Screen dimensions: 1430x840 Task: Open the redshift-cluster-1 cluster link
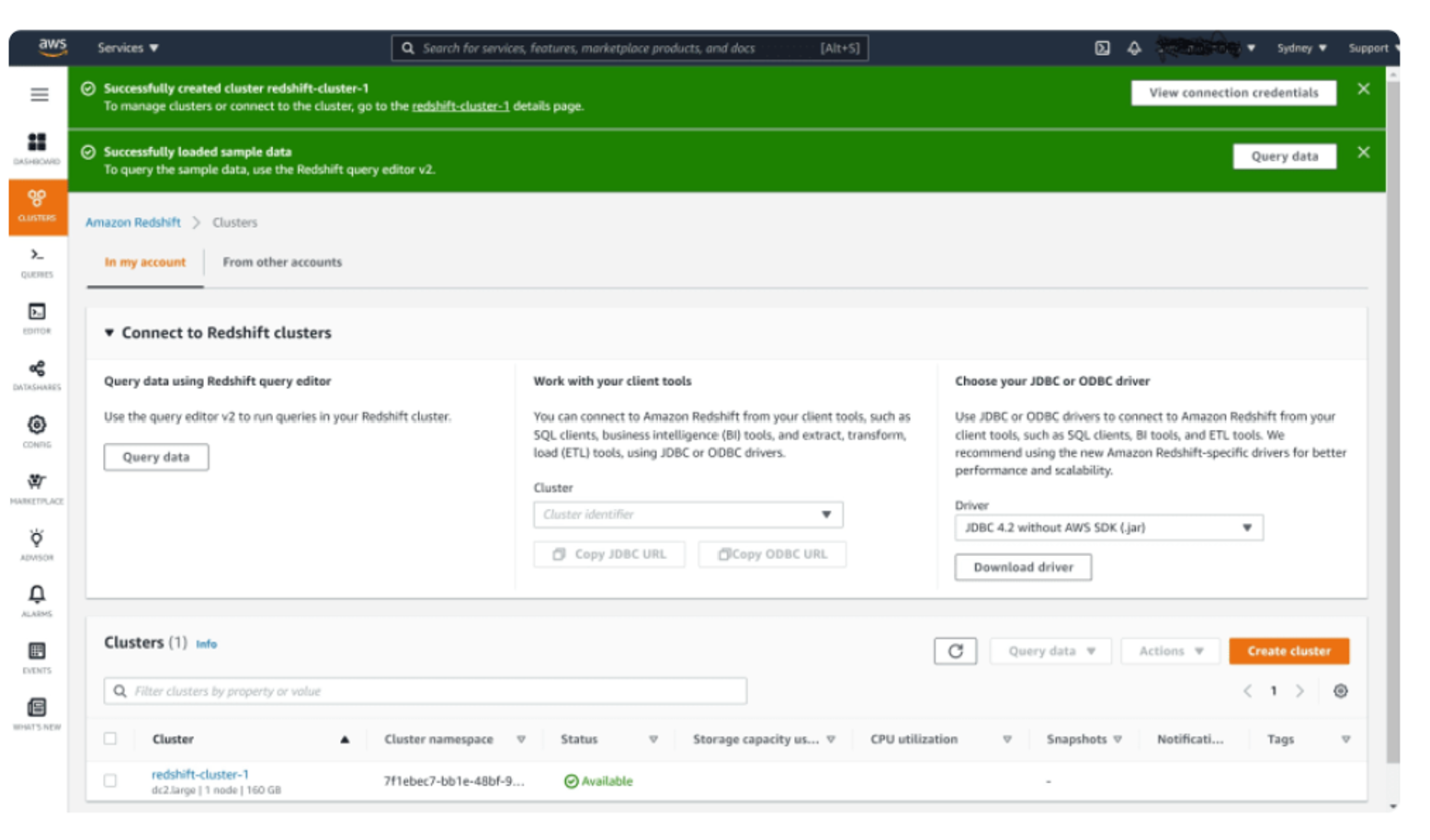tap(199, 774)
